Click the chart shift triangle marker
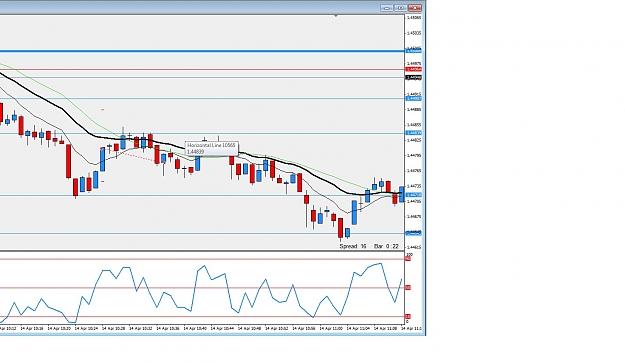Viewport: 625px width, 363px height. [x=336, y=16]
